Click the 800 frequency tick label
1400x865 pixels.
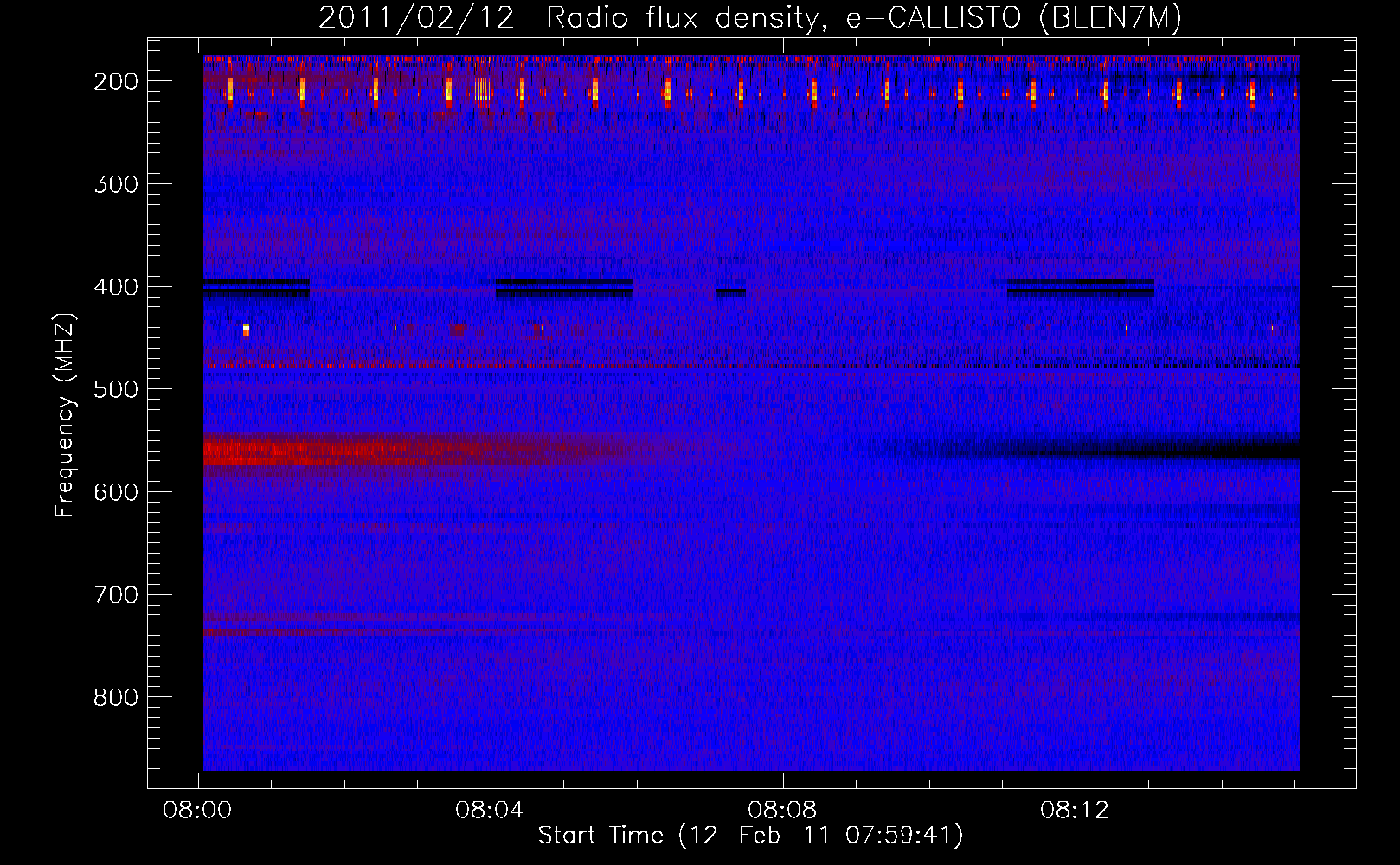pyautogui.click(x=116, y=698)
